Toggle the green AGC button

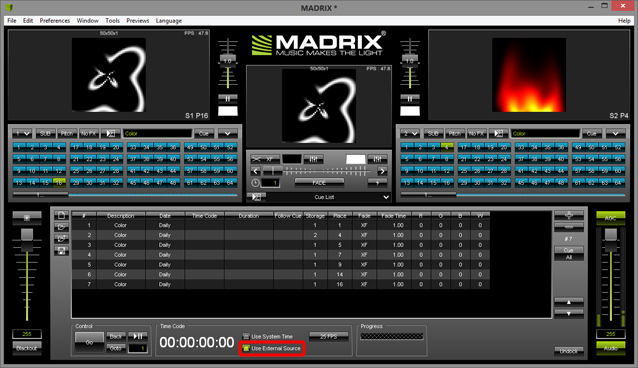610,218
